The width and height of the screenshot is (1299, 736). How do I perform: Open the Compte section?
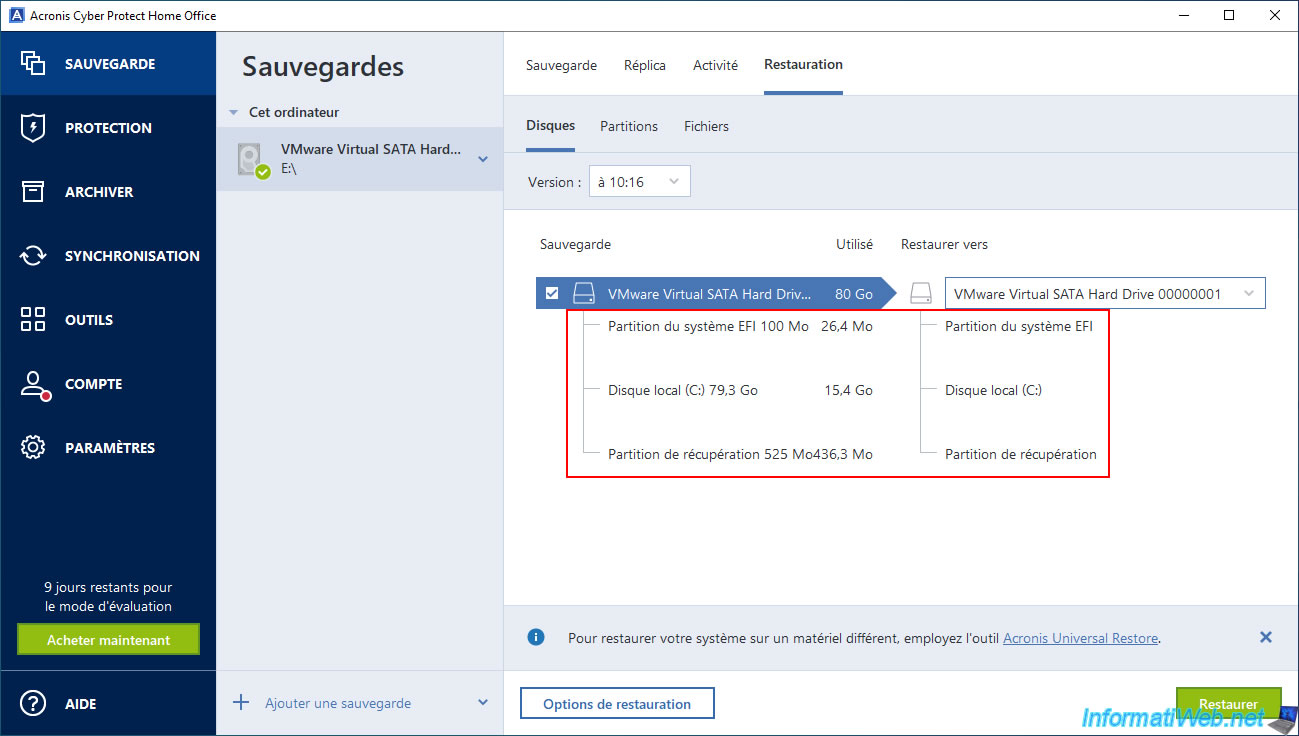108,384
